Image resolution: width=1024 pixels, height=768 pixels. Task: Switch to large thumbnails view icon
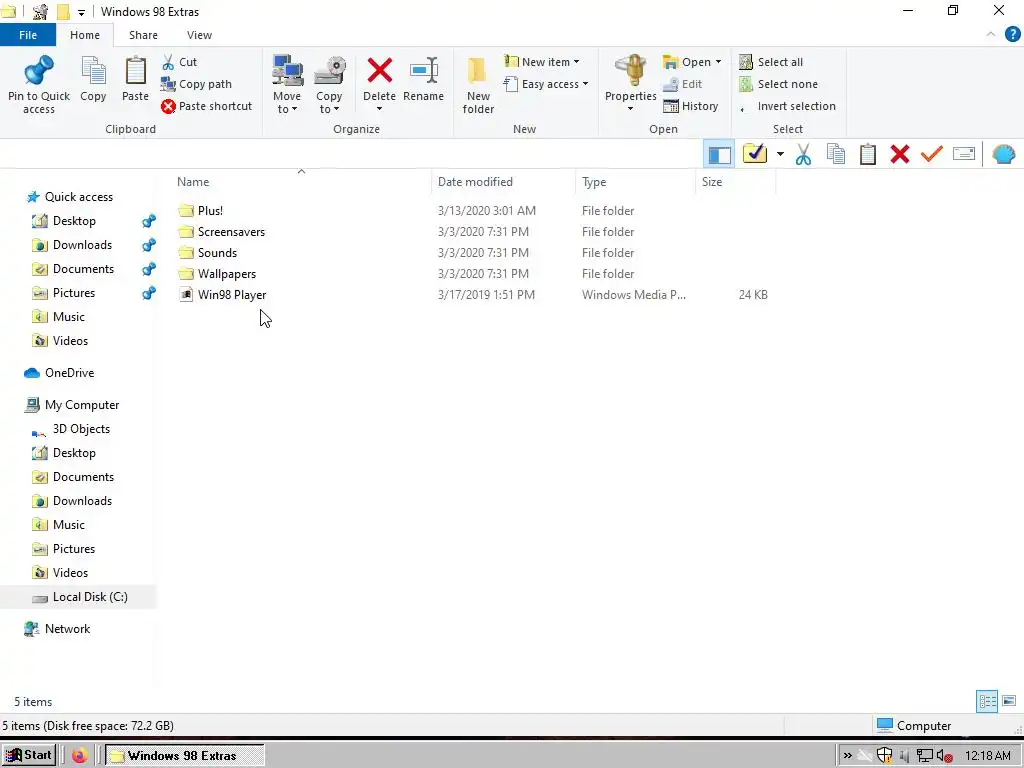tap(1009, 701)
